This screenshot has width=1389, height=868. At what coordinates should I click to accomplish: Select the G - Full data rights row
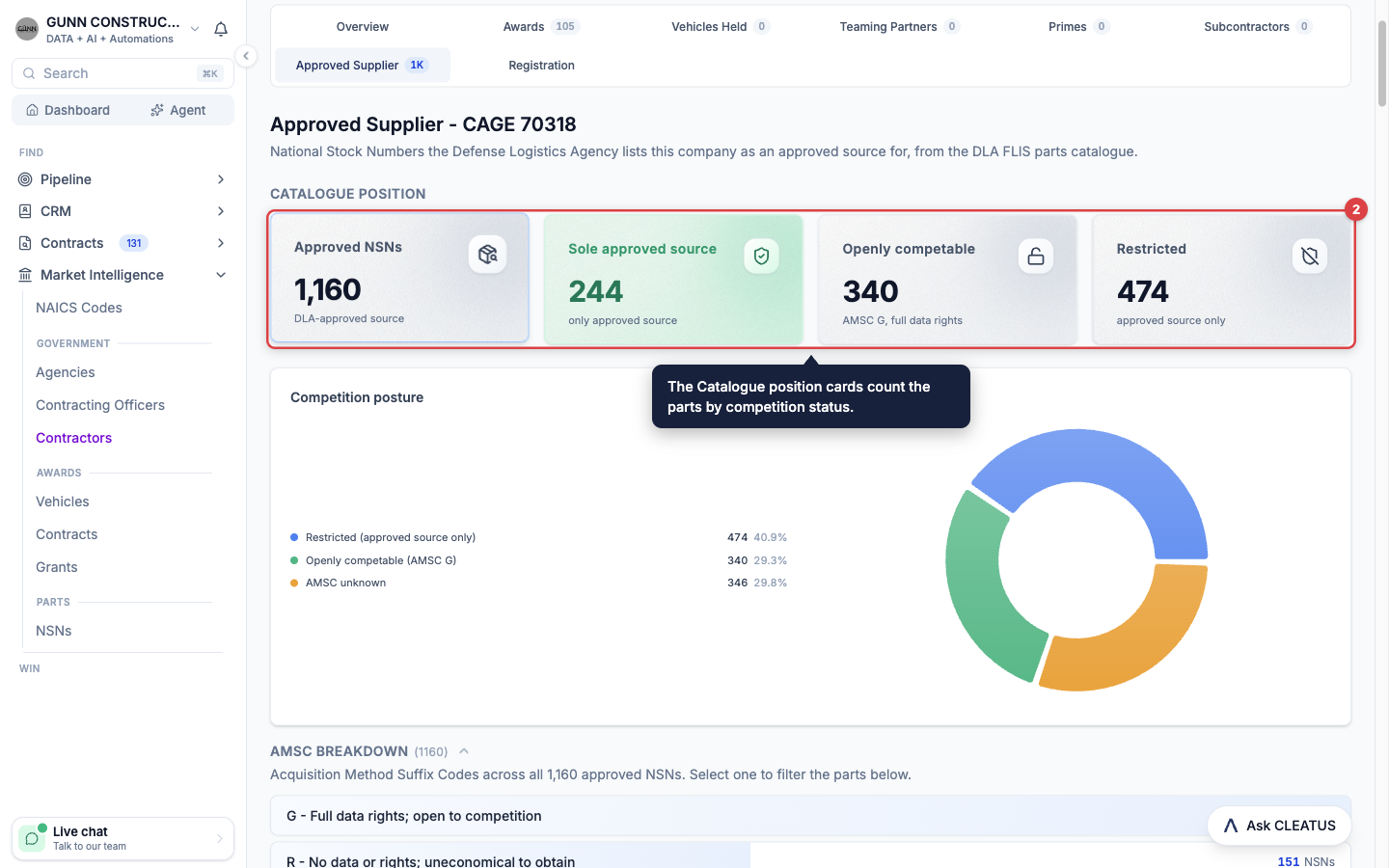click(811, 816)
